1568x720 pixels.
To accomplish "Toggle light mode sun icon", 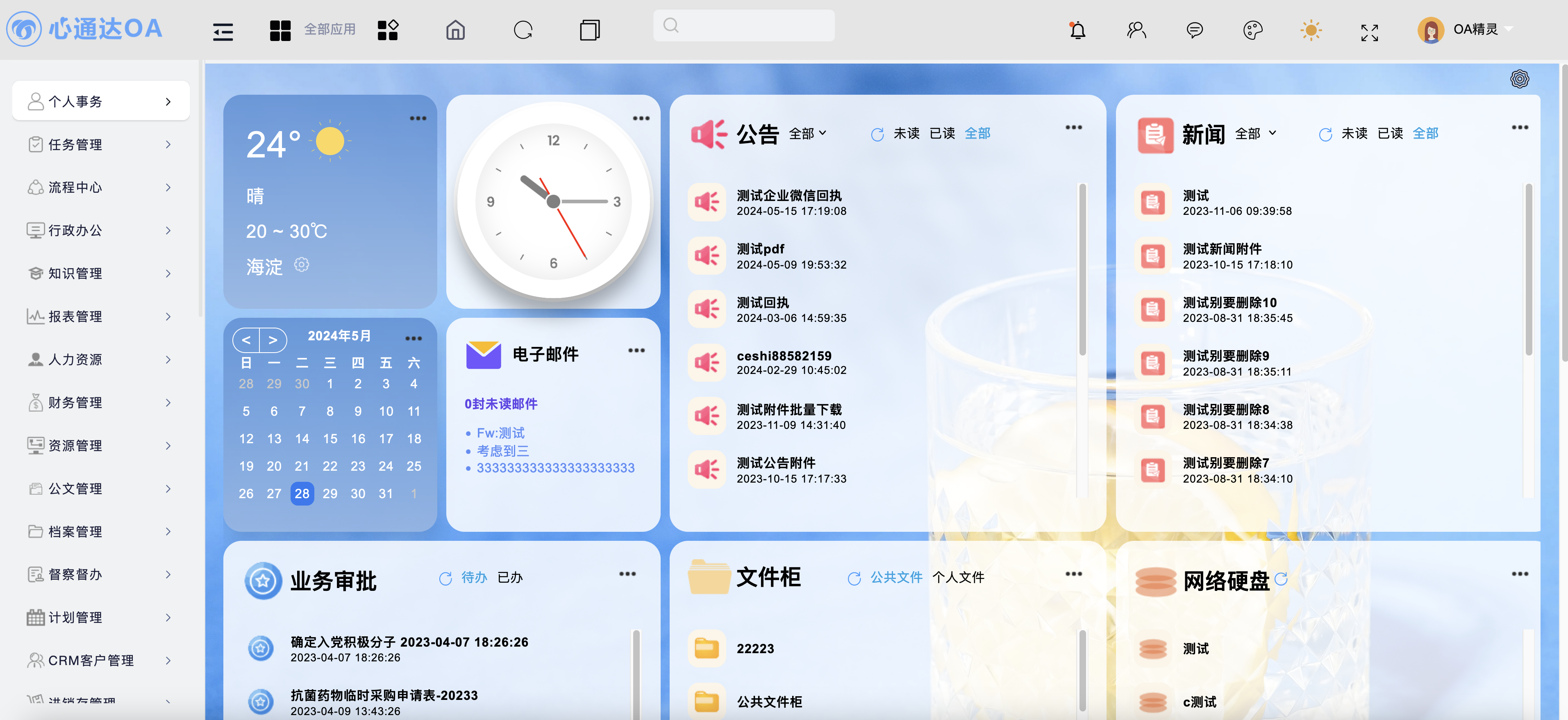I will [x=1311, y=30].
